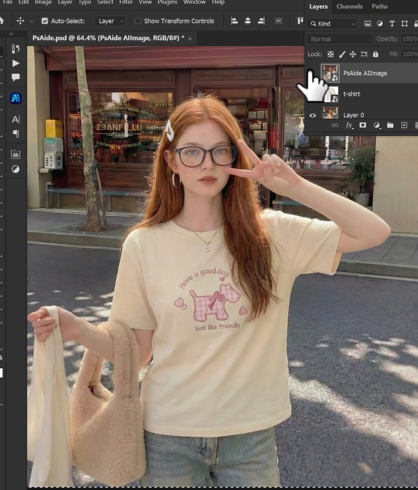Open the Filter menu

click(x=126, y=2)
